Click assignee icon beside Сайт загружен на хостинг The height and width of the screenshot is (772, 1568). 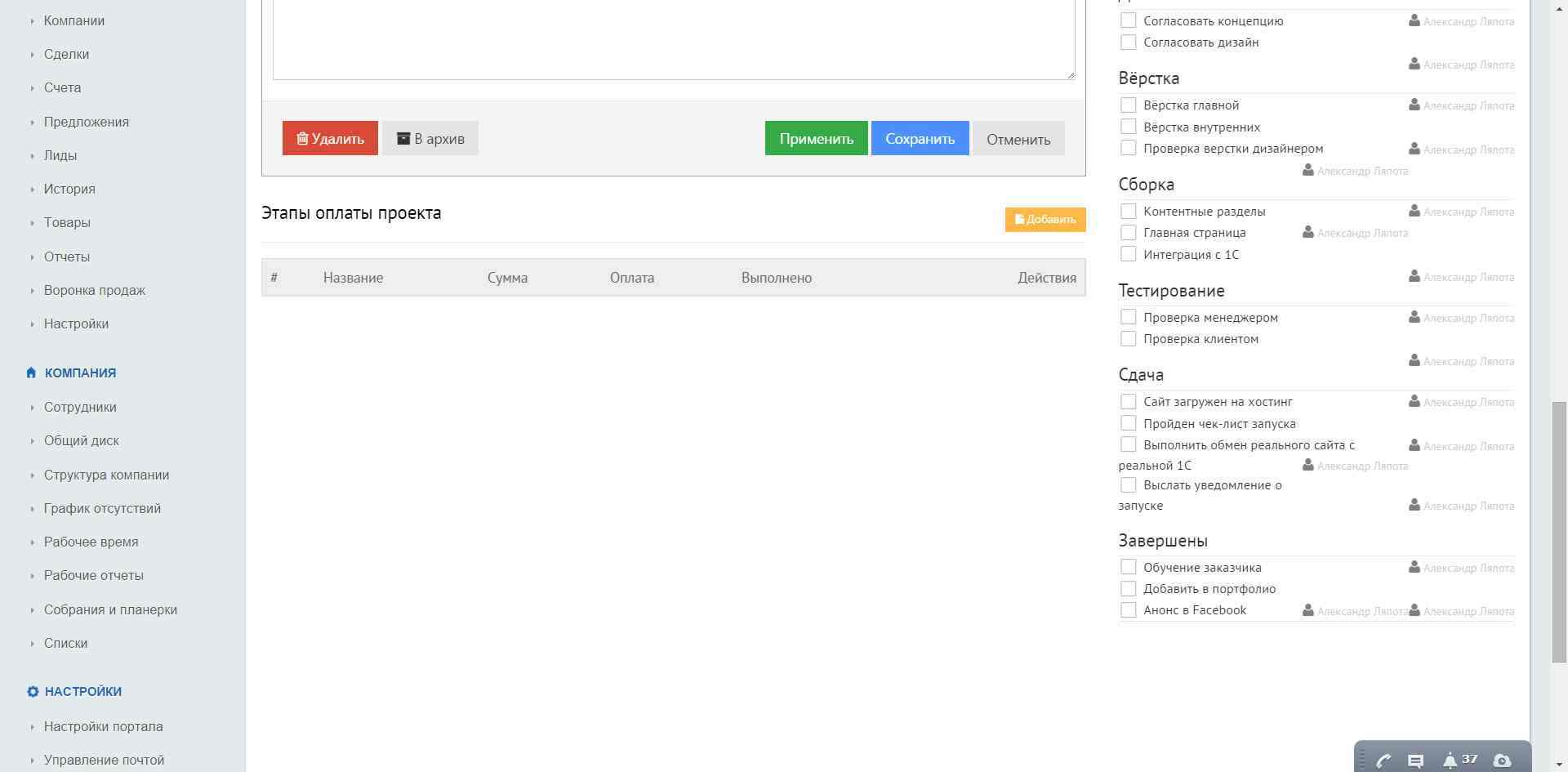tap(1414, 401)
